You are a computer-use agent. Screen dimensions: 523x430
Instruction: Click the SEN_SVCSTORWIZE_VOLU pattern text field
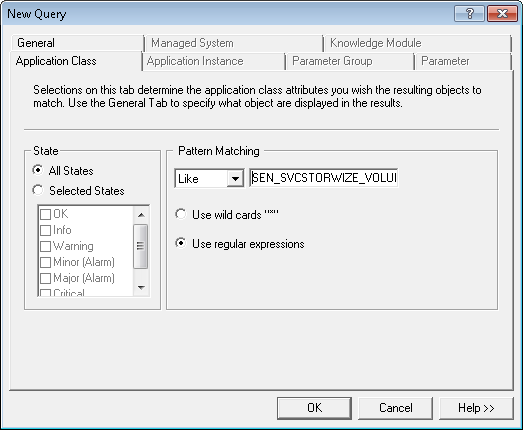[324, 178]
